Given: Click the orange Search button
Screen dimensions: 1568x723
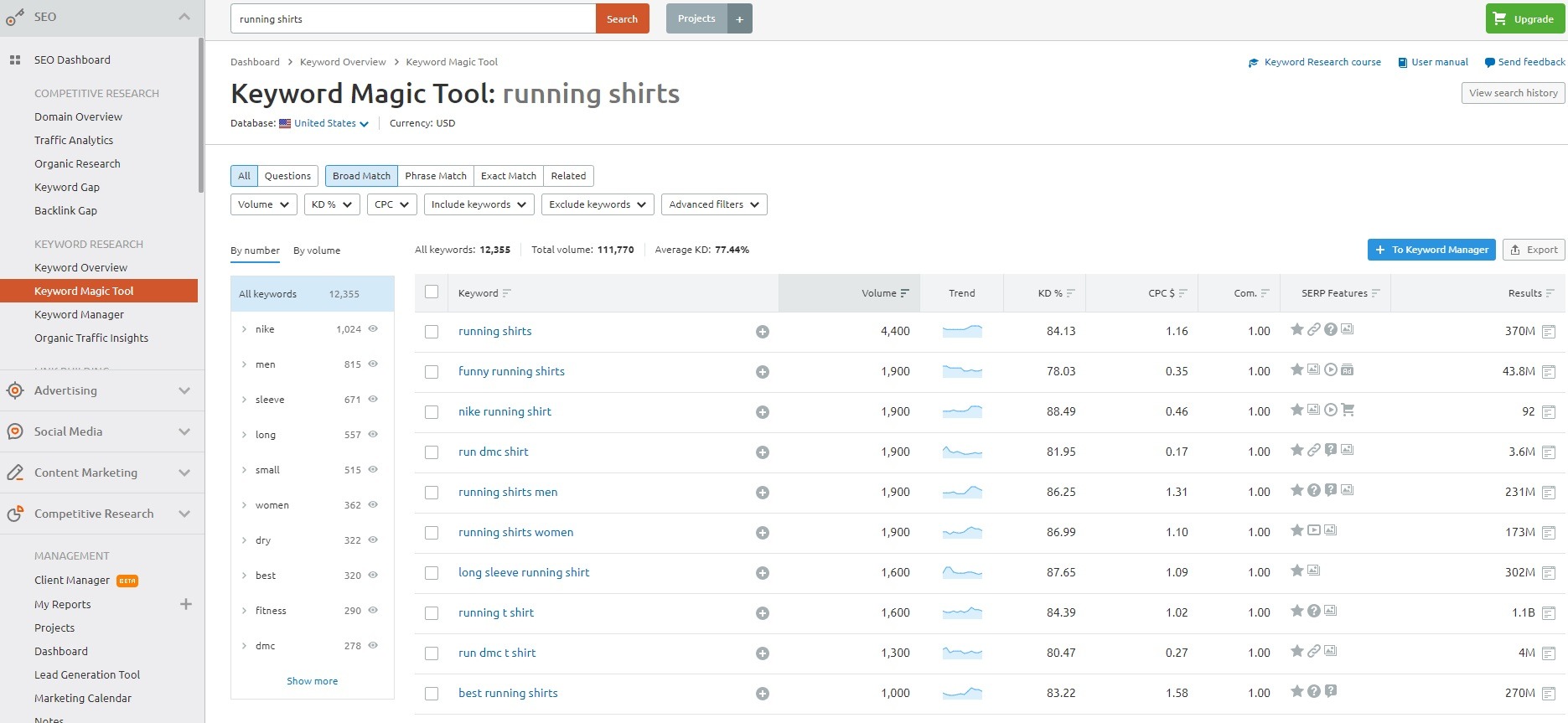Looking at the screenshot, I should [623, 18].
